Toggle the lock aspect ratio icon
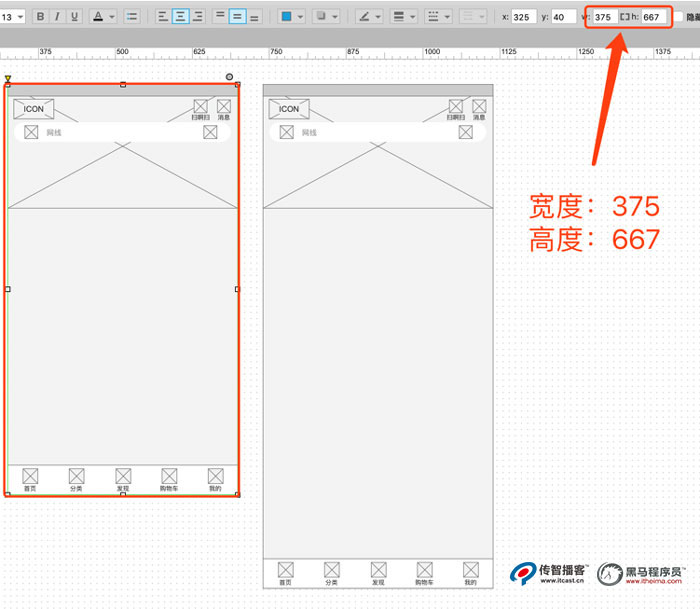This screenshot has height=609, width=700. tap(625, 17)
